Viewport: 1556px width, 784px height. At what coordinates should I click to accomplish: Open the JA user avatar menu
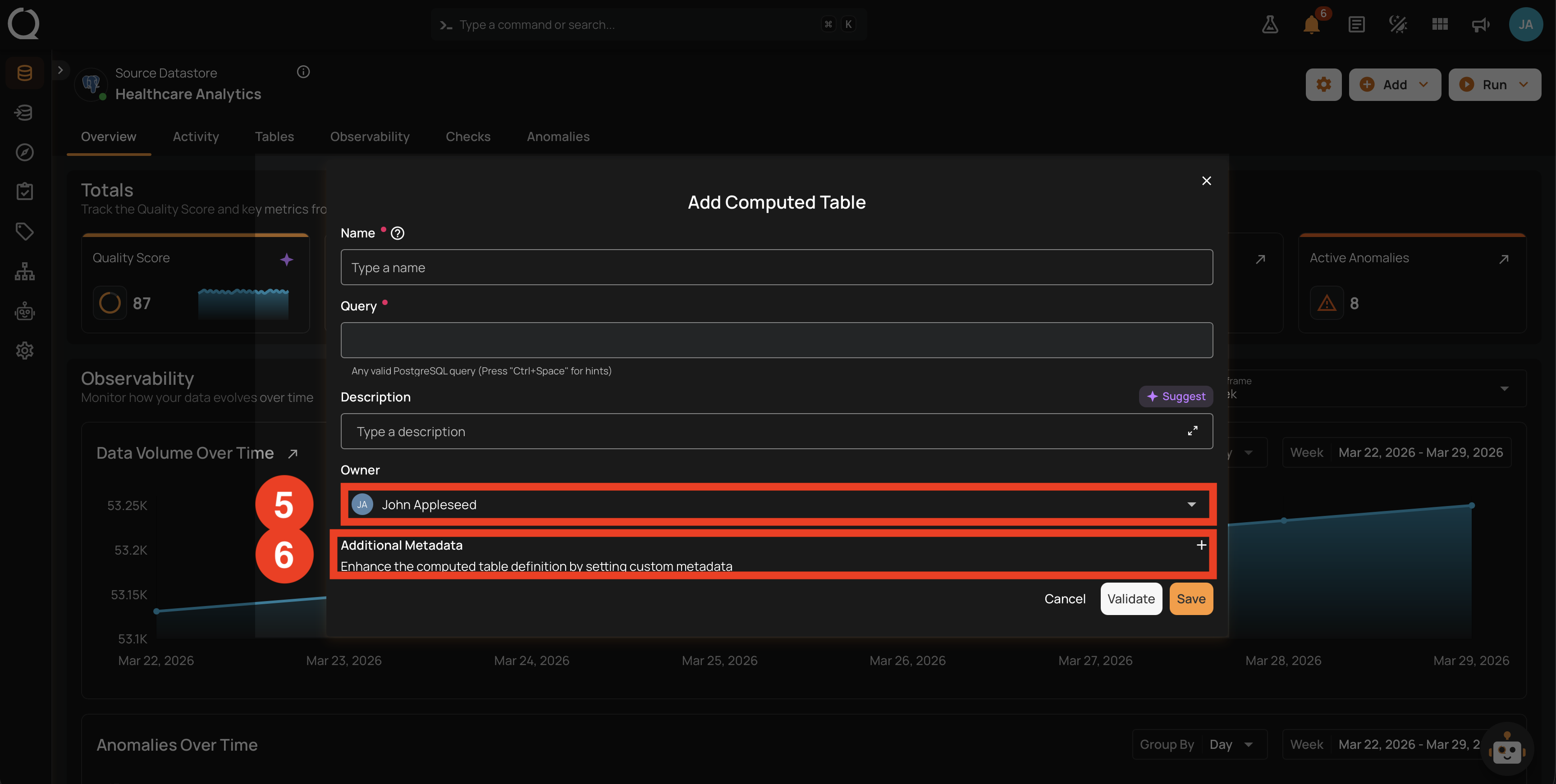click(x=1525, y=24)
